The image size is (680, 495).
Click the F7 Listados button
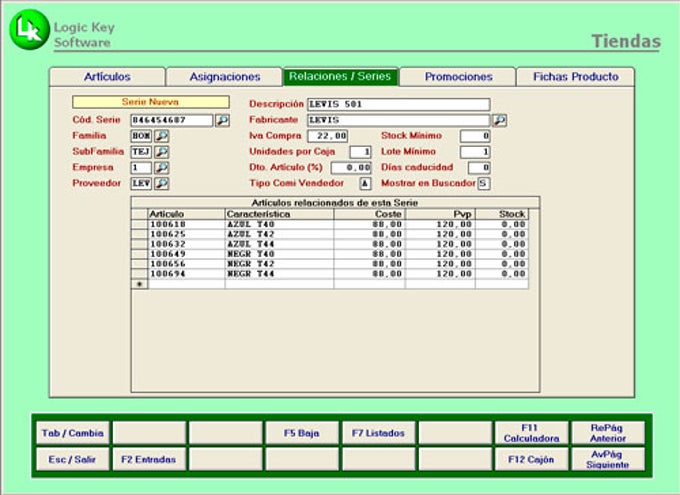point(378,433)
